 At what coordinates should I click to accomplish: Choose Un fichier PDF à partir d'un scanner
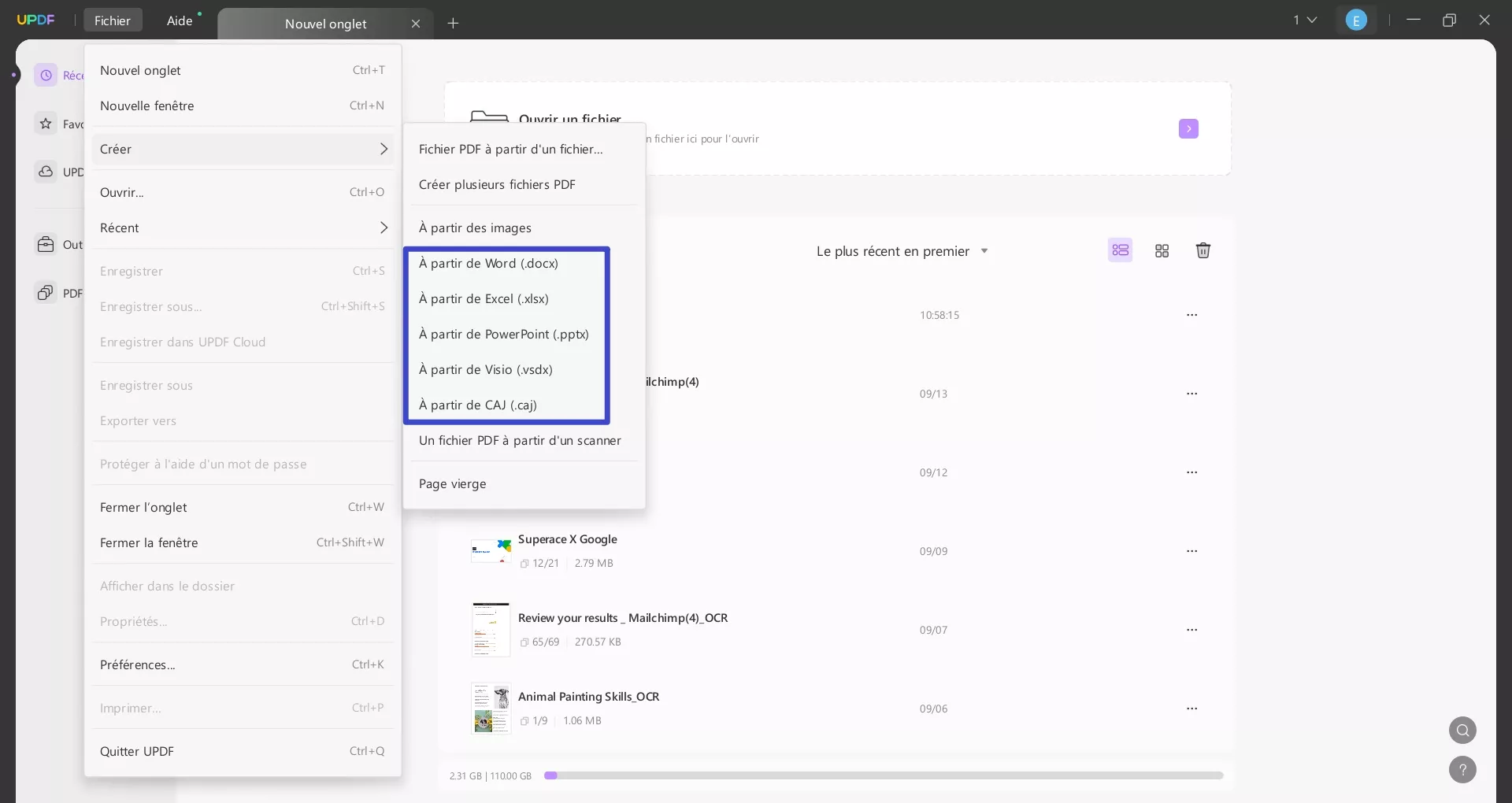(524, 440)
